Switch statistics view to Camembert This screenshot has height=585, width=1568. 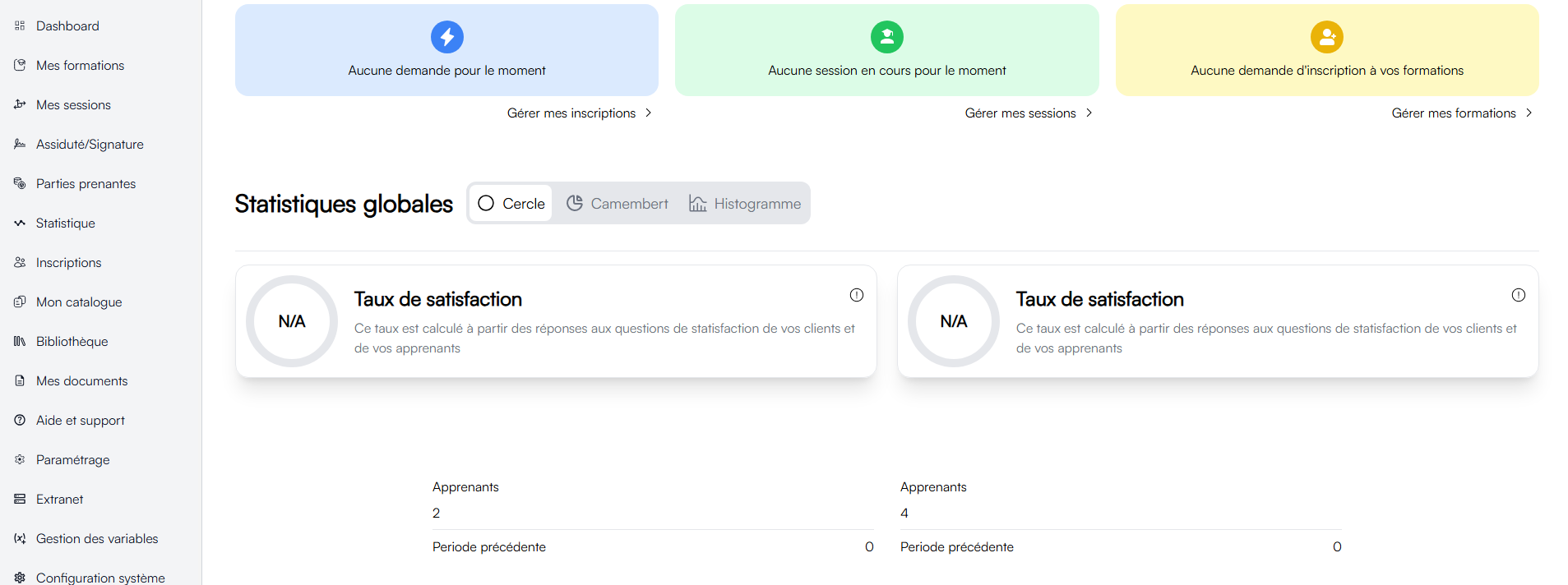click(x=617, y=204)
